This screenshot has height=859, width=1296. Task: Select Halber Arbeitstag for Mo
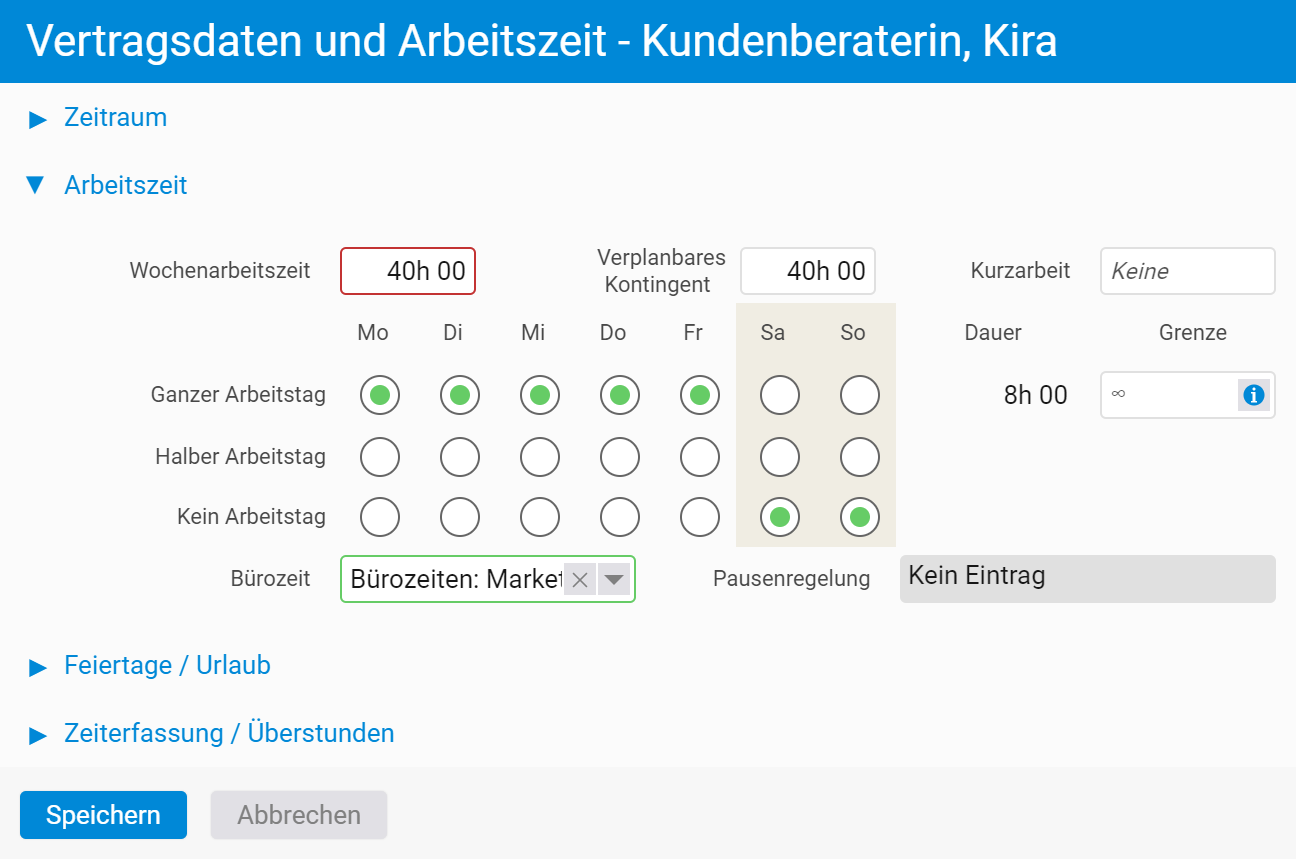point(380,457)
